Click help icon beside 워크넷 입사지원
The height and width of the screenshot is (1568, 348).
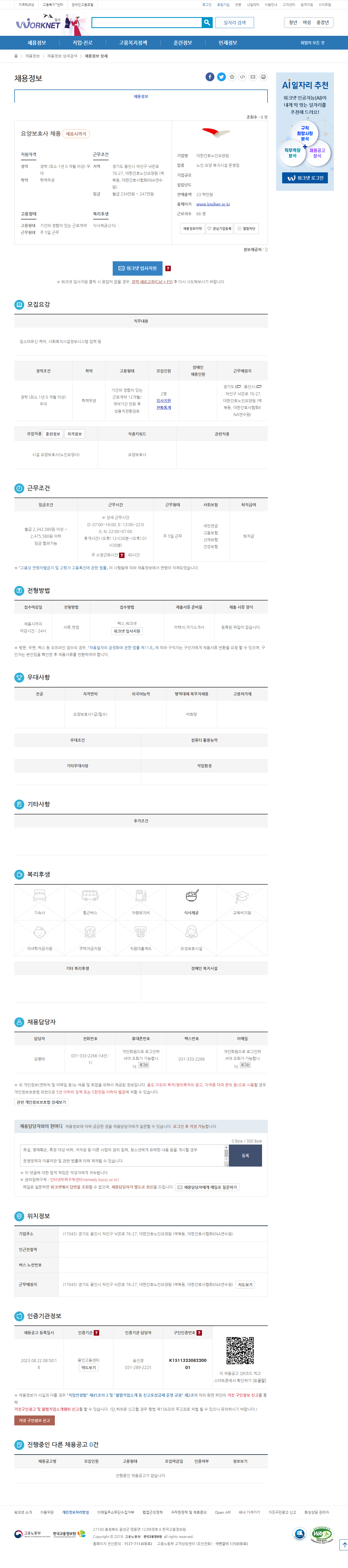(x=168, y=268)
